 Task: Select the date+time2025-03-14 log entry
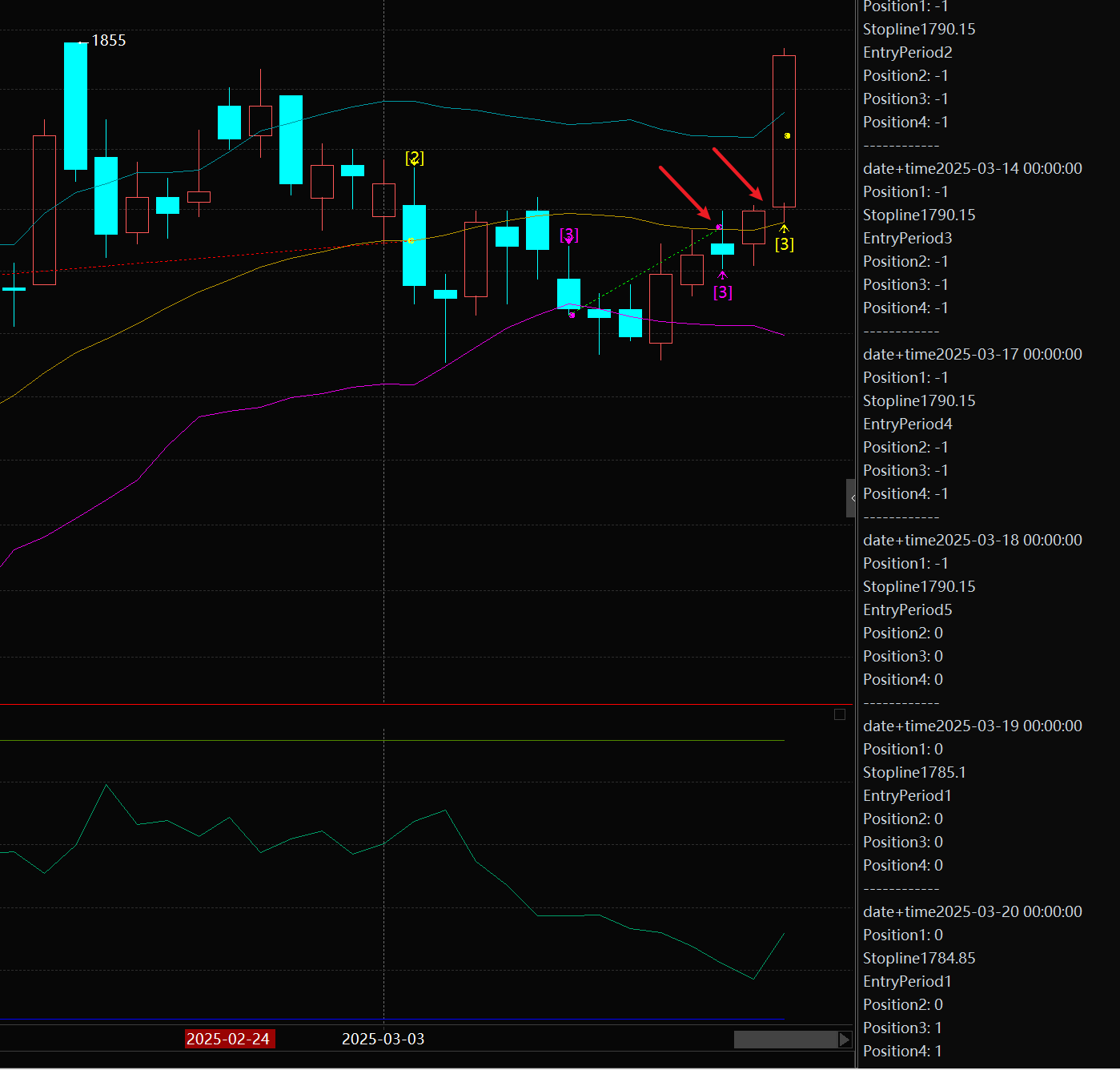(x=972, y=168)
